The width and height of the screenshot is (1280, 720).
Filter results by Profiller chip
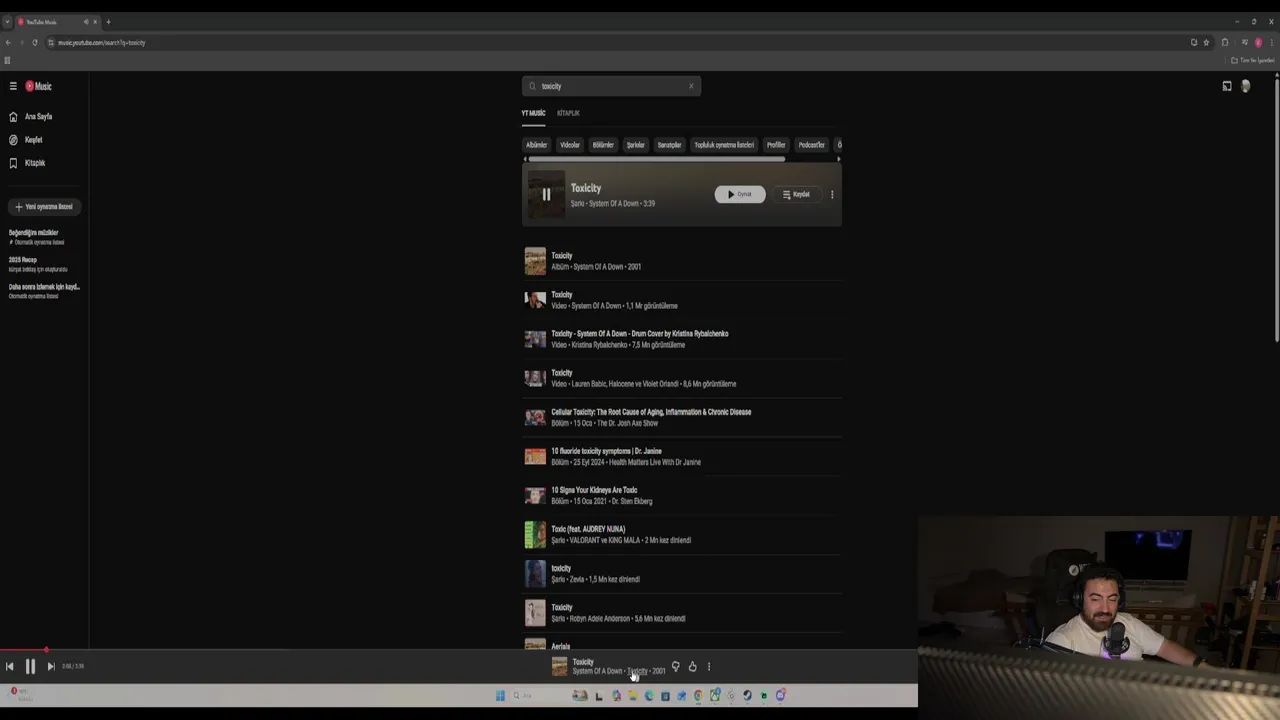[776, 145]
